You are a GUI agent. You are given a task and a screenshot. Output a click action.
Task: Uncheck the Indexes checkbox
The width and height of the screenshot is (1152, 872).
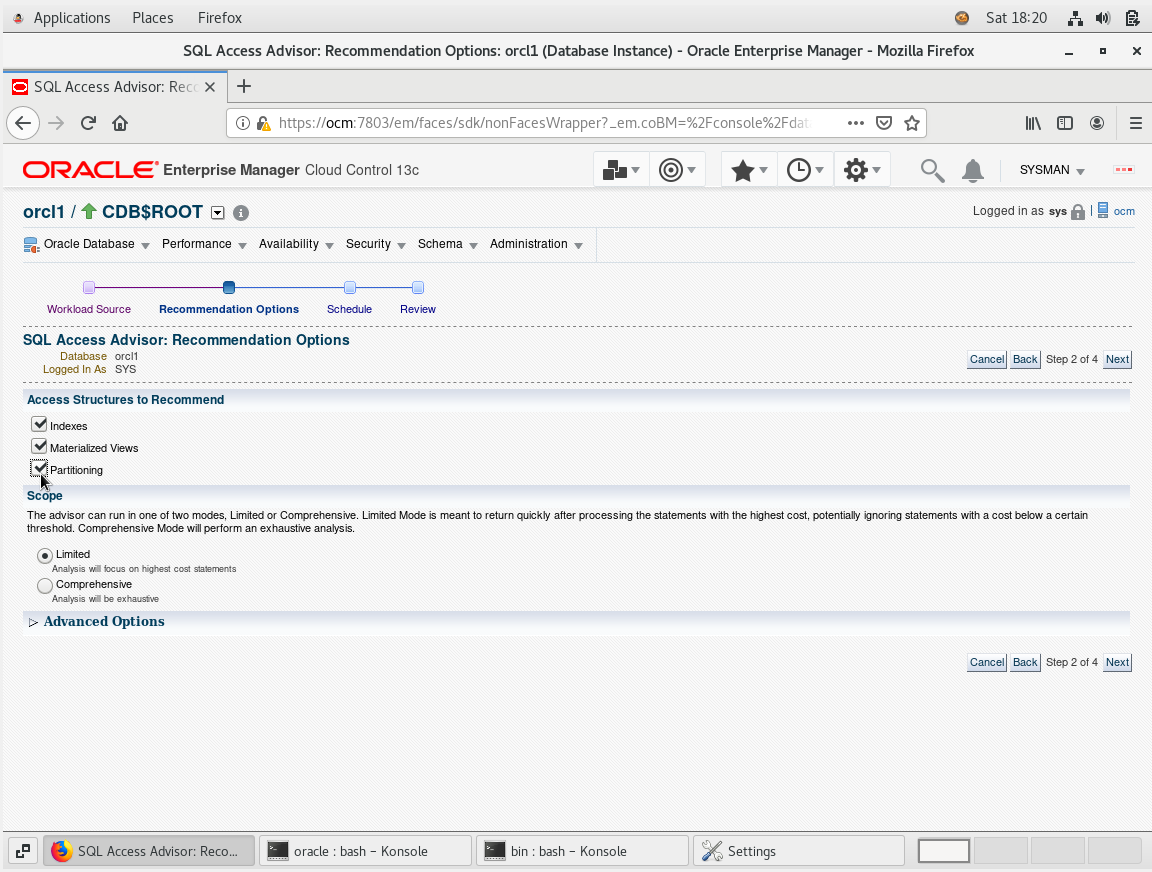[39, 425]
